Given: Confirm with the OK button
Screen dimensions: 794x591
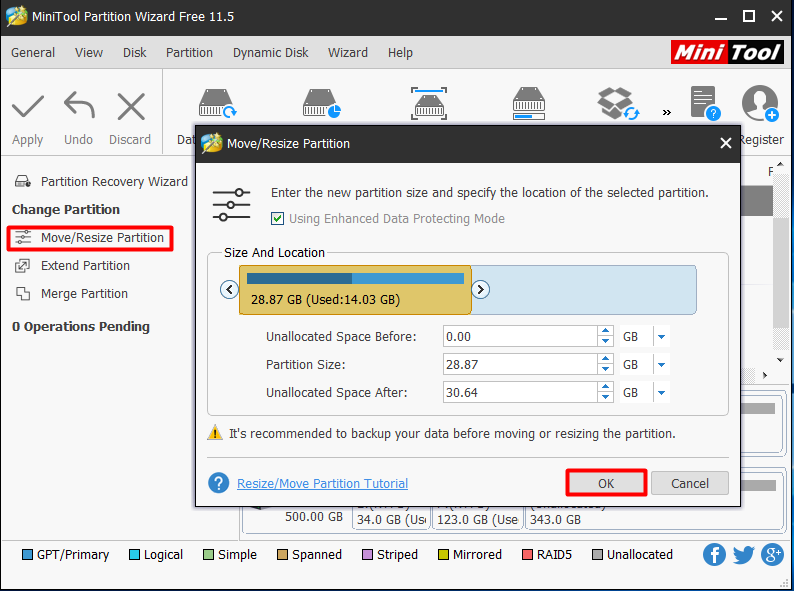Looking at the screenshot, I should pos(606,483).
